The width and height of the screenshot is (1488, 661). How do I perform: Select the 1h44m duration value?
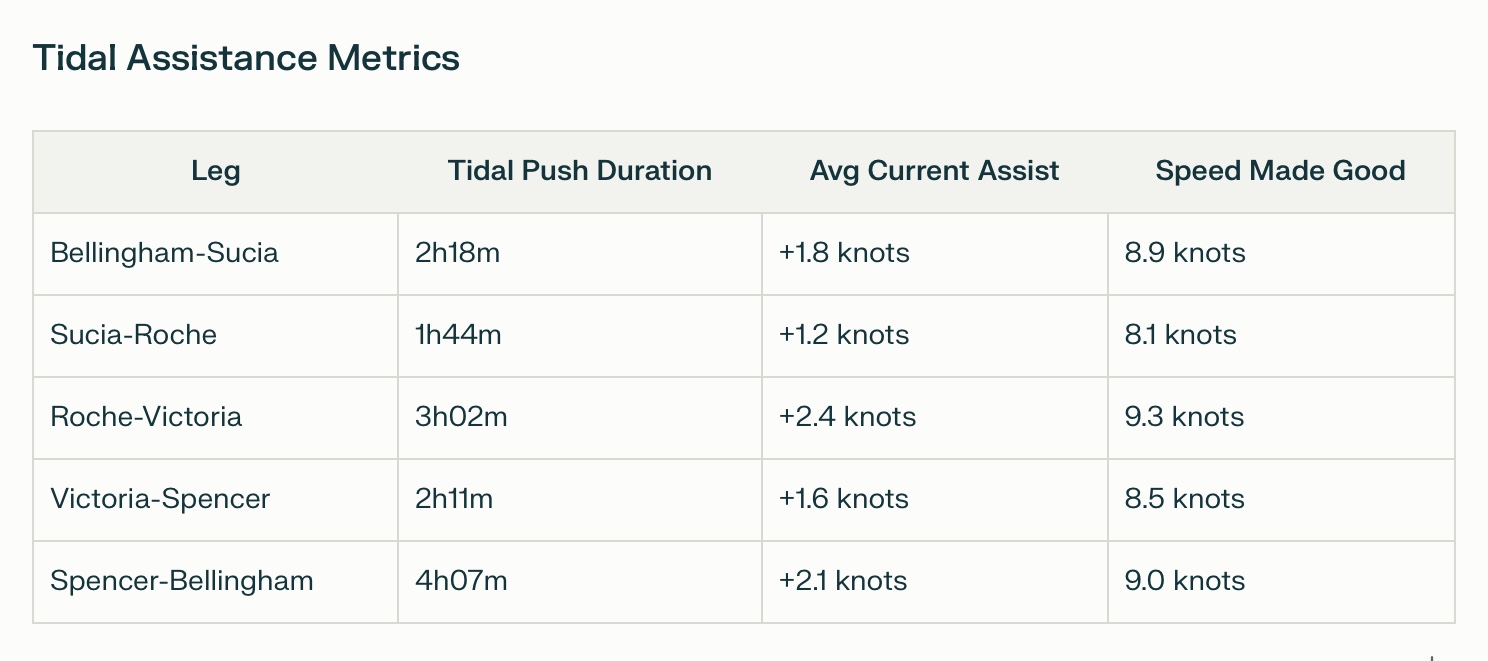458,335
